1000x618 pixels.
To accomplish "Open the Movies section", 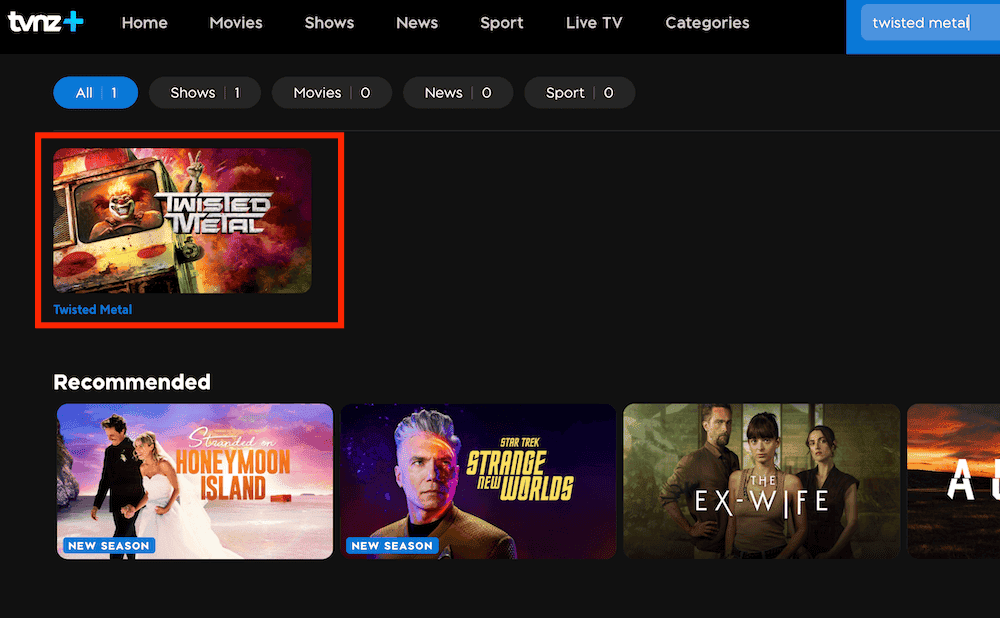I will click(x=236, y=23).
